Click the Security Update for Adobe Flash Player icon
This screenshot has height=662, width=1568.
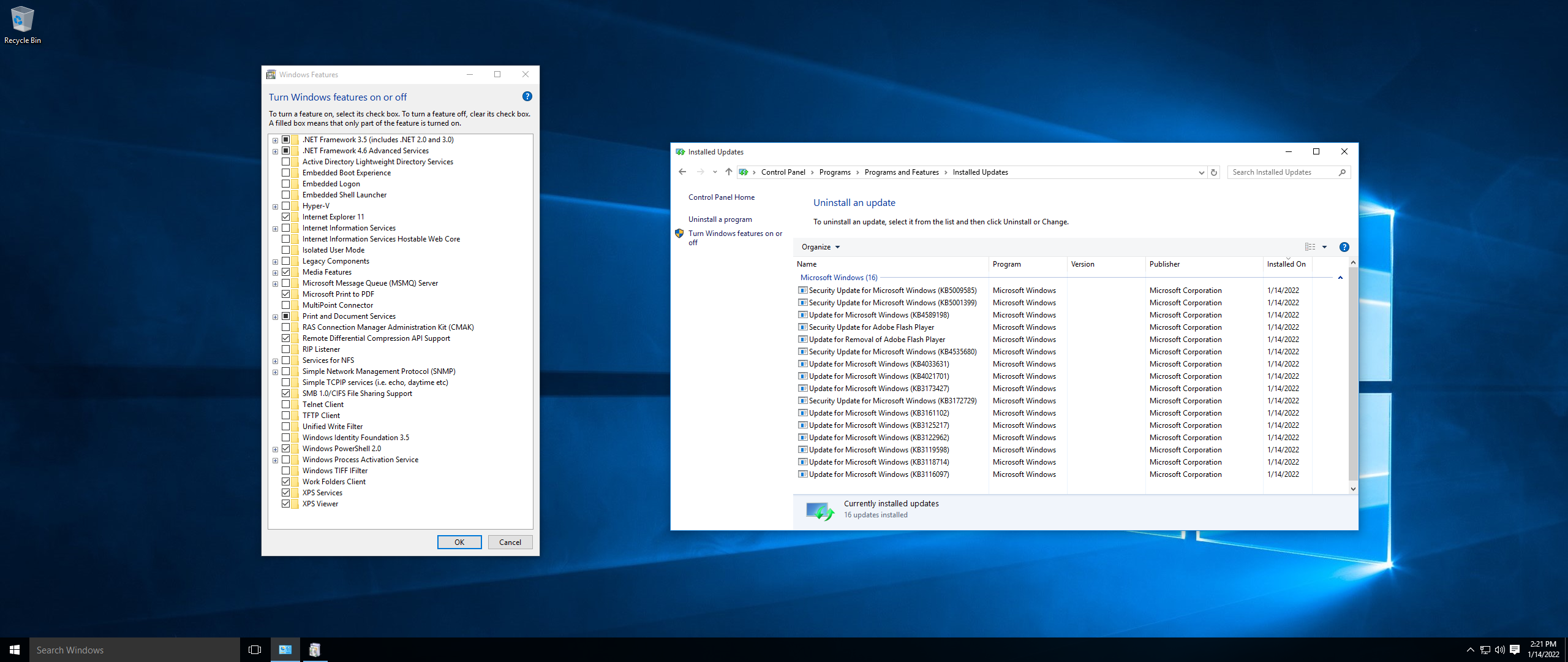(802, 327)
